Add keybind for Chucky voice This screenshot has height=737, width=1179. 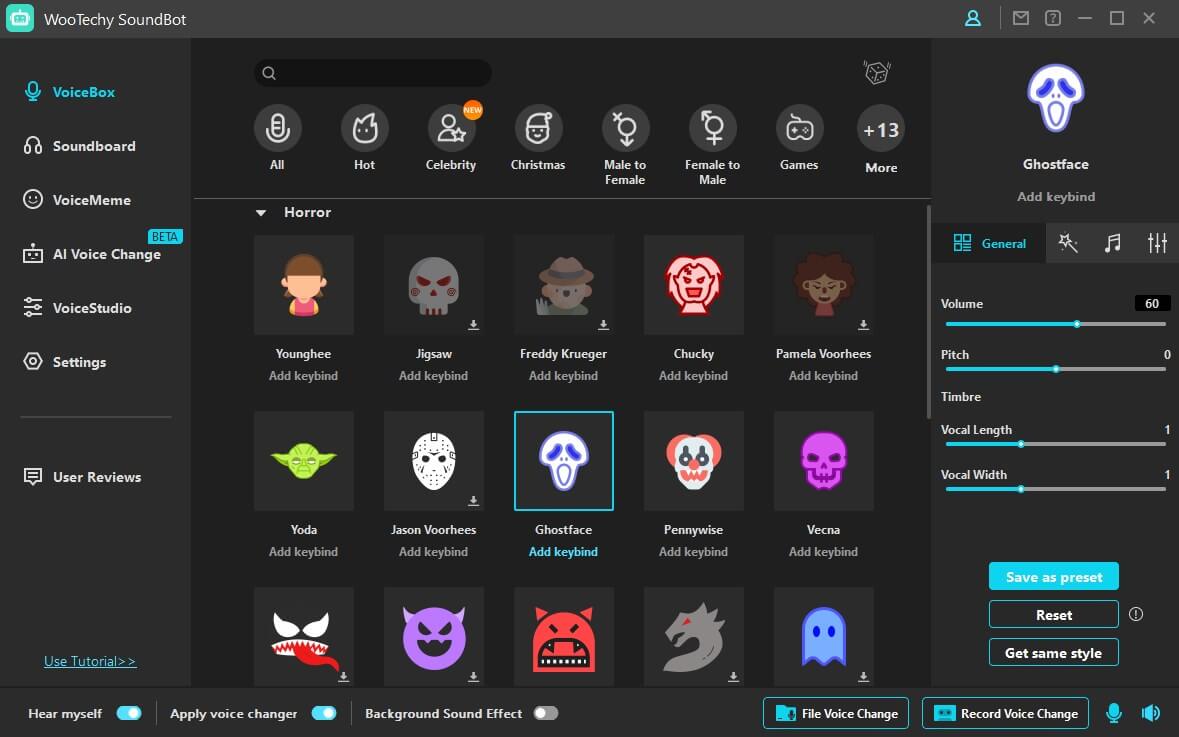[x=694, y=375]
